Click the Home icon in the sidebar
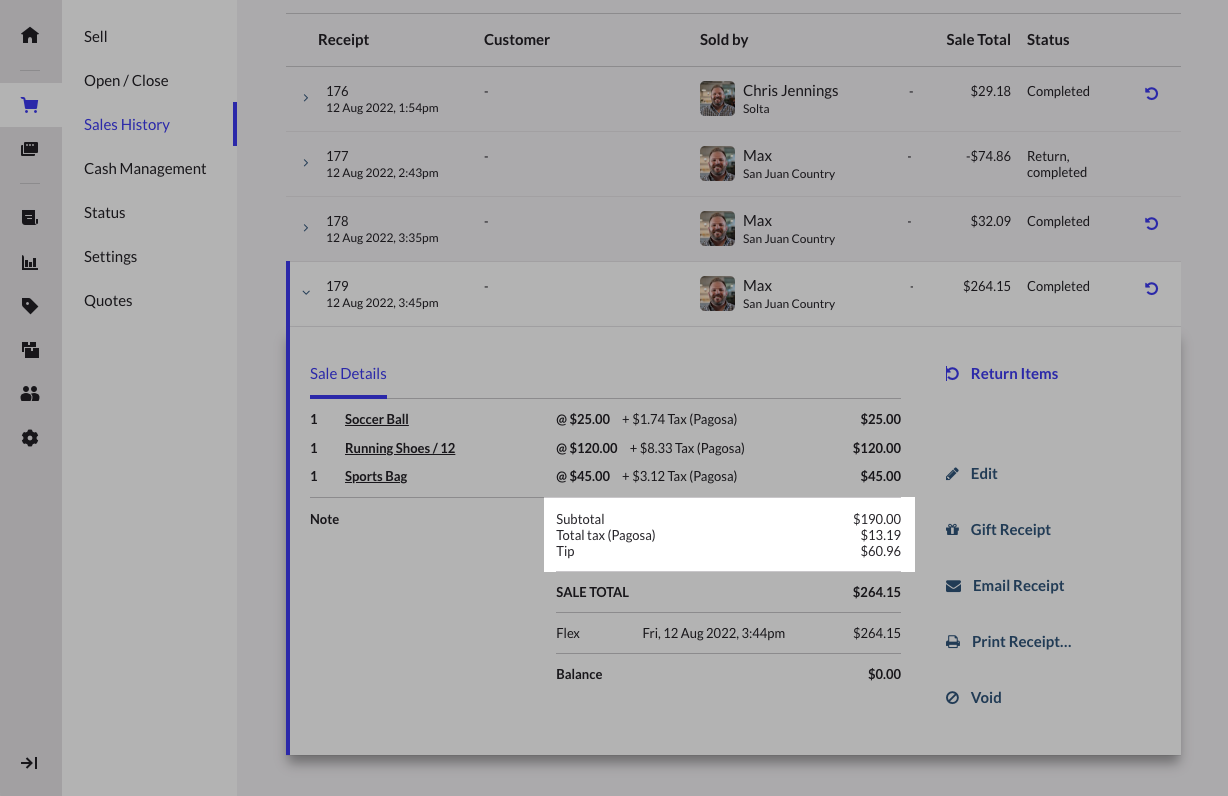 tap(30, 36)
